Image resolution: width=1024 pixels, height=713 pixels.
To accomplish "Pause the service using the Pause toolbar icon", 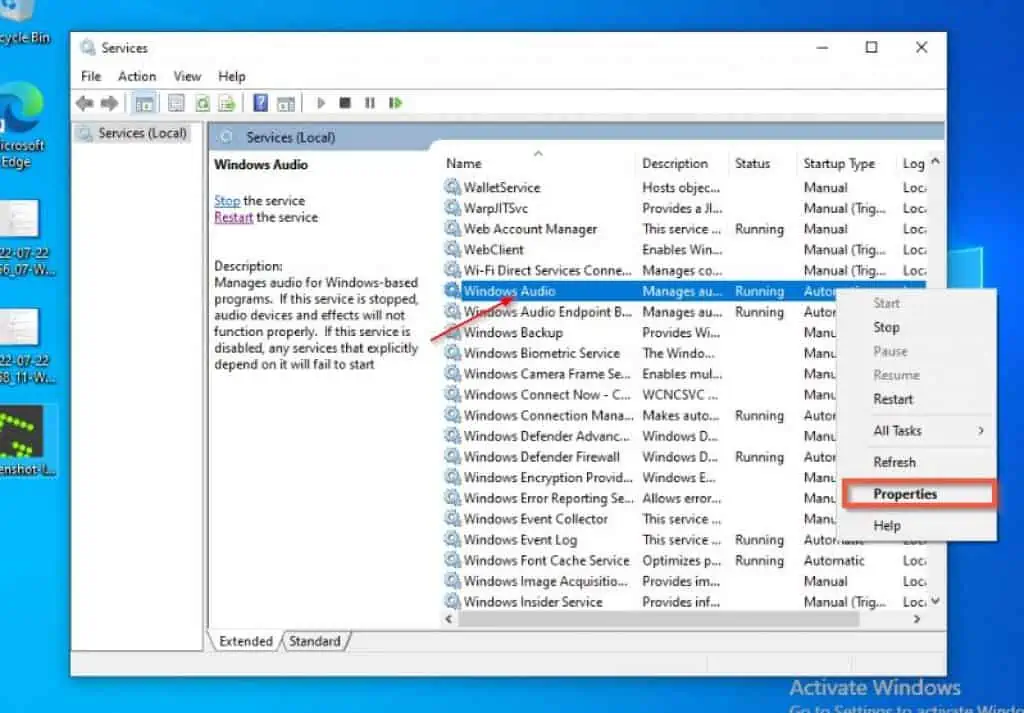I will [x=370, y=102].
